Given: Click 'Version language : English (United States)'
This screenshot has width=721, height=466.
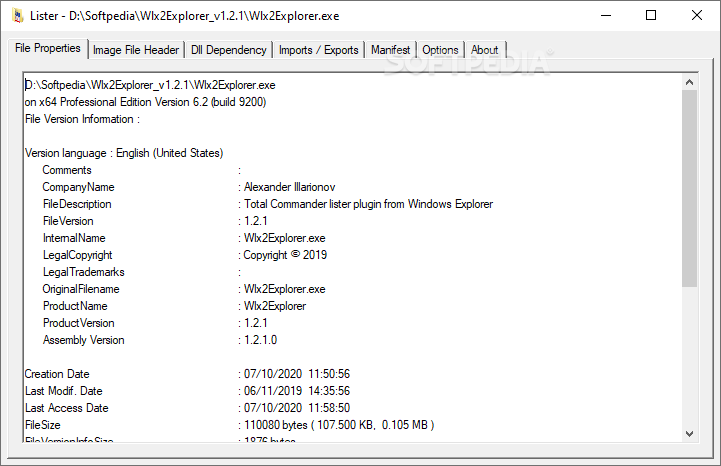Looking at the screenshot, I should click(124, 153).
